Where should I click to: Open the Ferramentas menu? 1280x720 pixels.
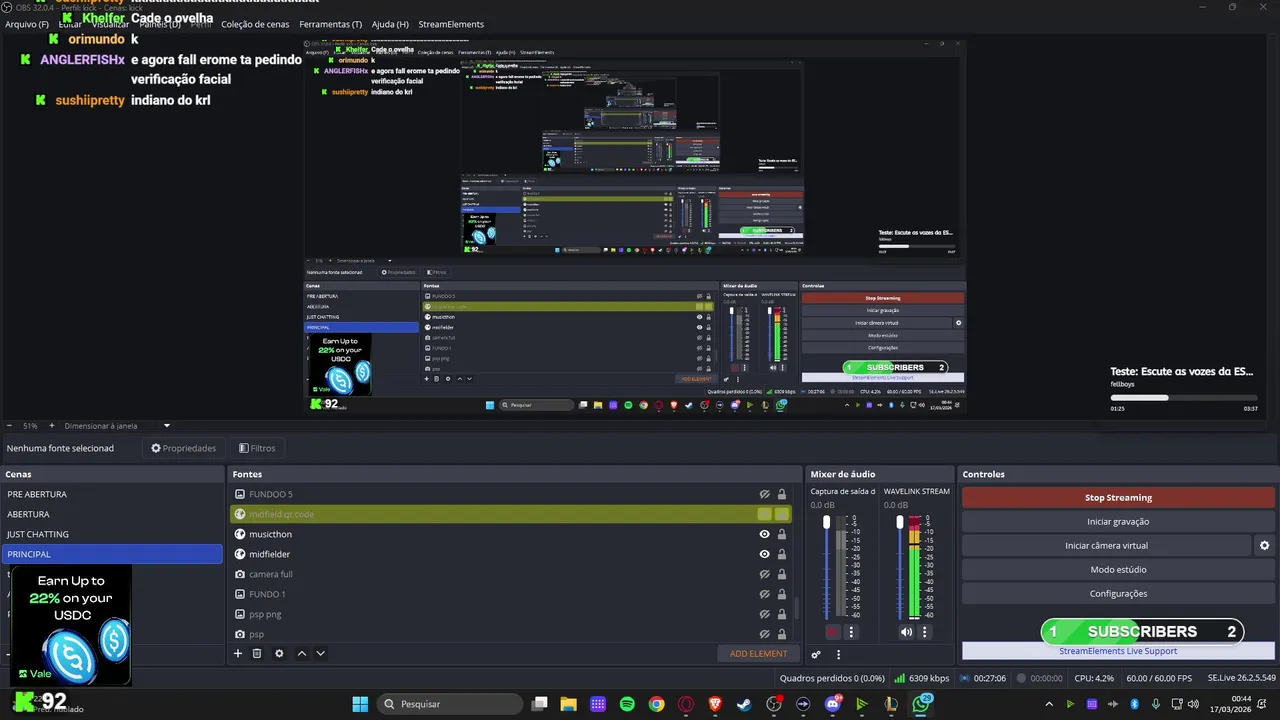pyautogui.click(x=331, y=24)
